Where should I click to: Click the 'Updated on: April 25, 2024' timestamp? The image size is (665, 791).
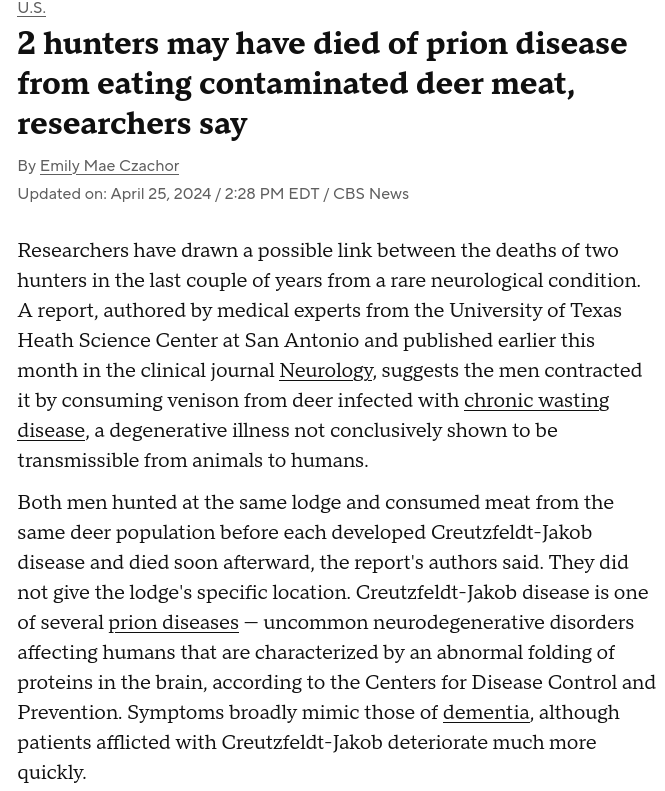[114, 194]
